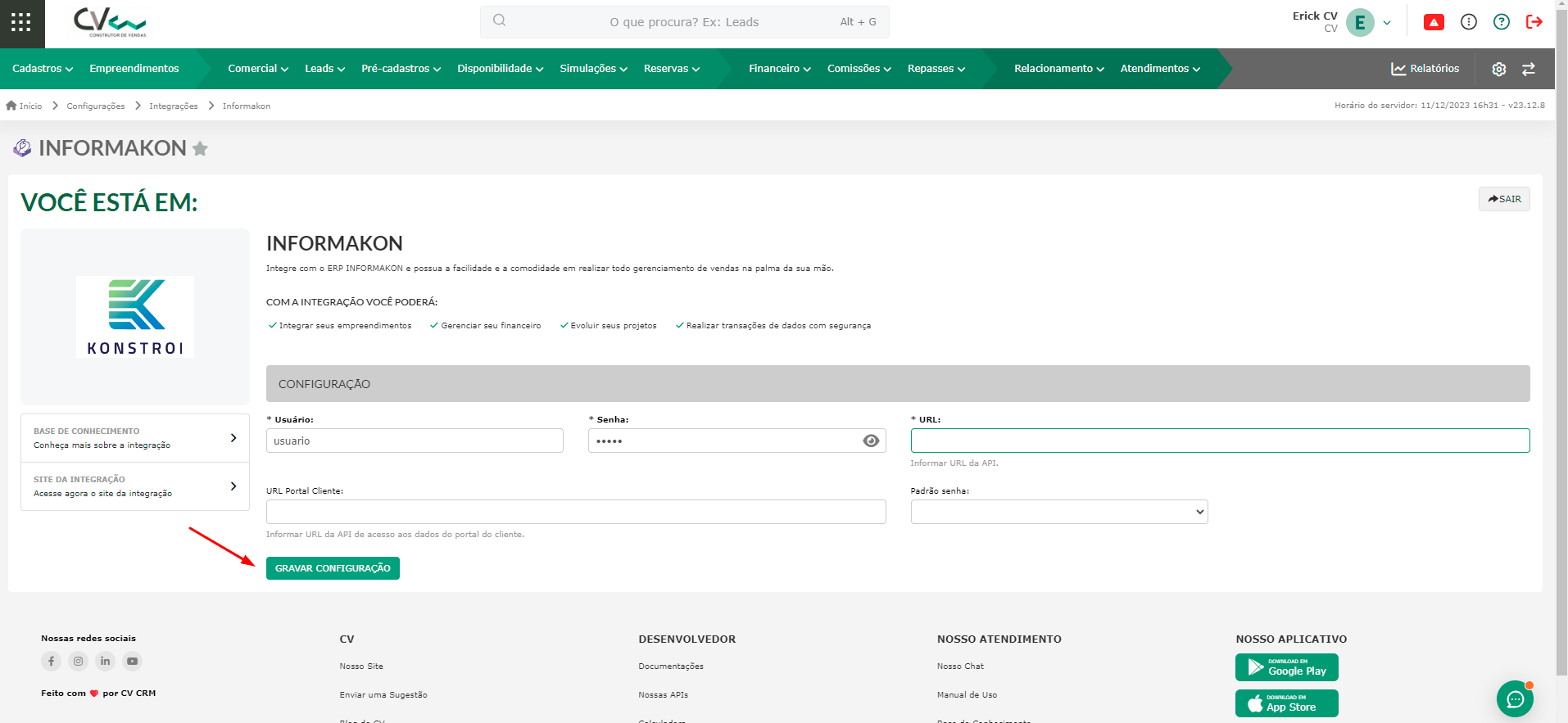Click the swap arrows icon in navbar
The height and width of the screenshot is (723, 1568).
click(1529, 69)
